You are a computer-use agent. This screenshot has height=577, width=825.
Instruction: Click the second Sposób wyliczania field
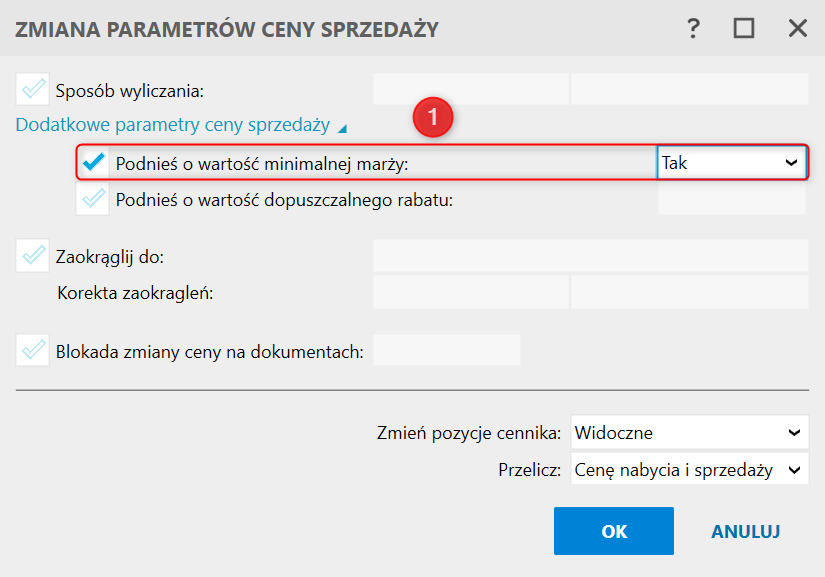[689, 90]
